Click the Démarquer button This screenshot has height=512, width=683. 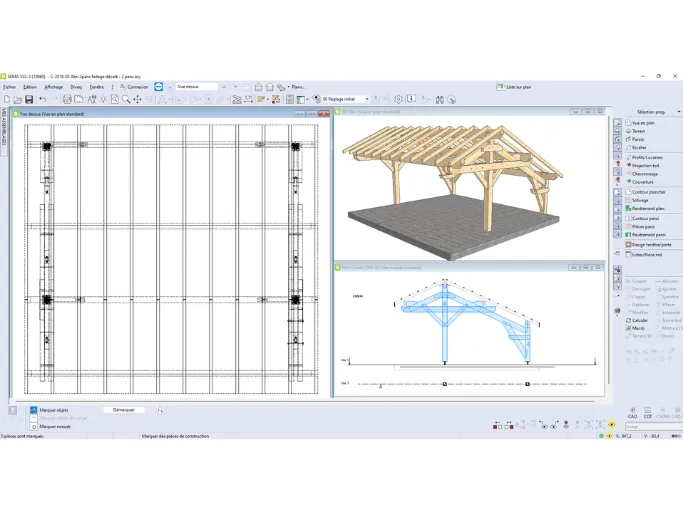pyautogui.click(x=124, y=410)
